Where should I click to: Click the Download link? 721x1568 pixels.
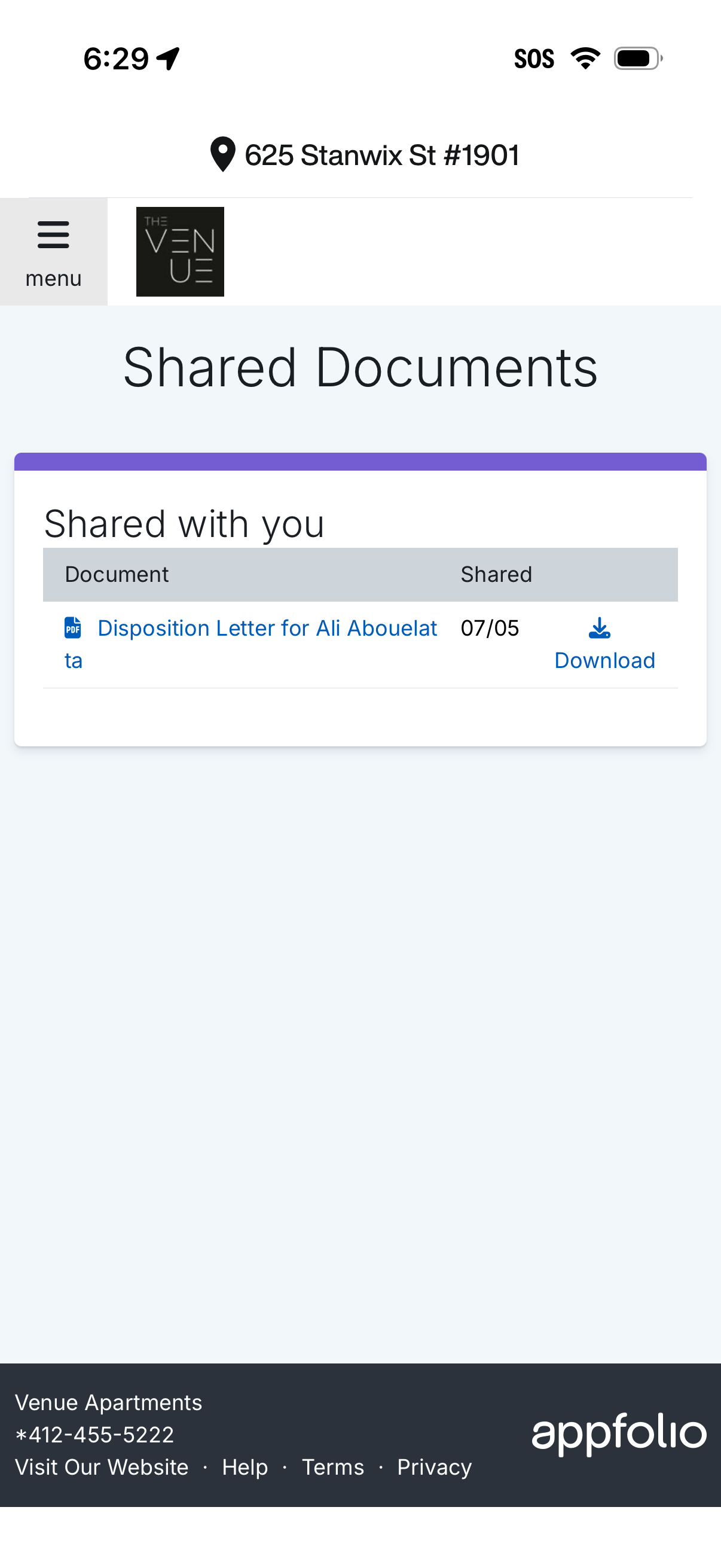click(x=605, y=660)
